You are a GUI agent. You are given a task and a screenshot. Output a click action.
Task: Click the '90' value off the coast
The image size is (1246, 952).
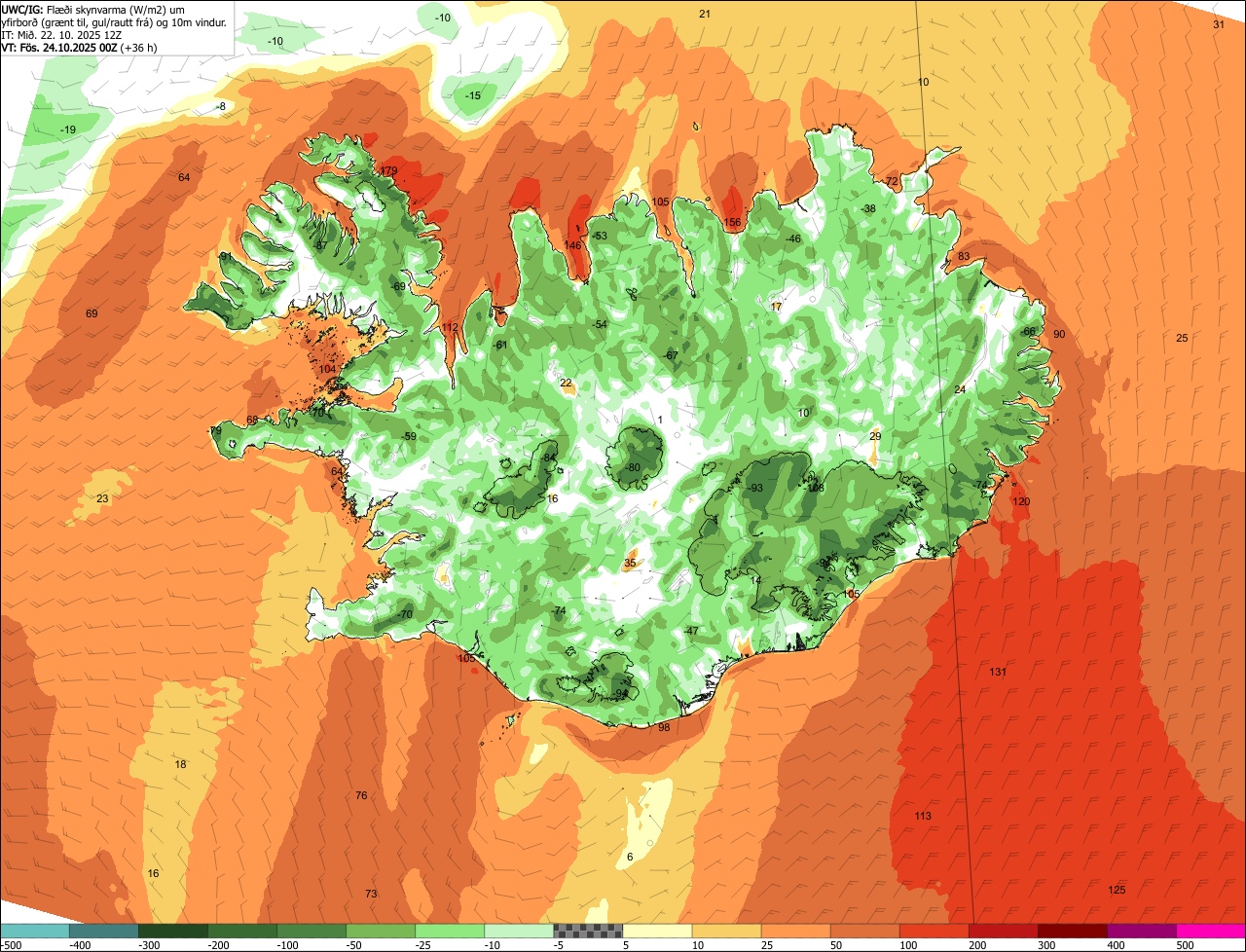tap(1059, 335)
